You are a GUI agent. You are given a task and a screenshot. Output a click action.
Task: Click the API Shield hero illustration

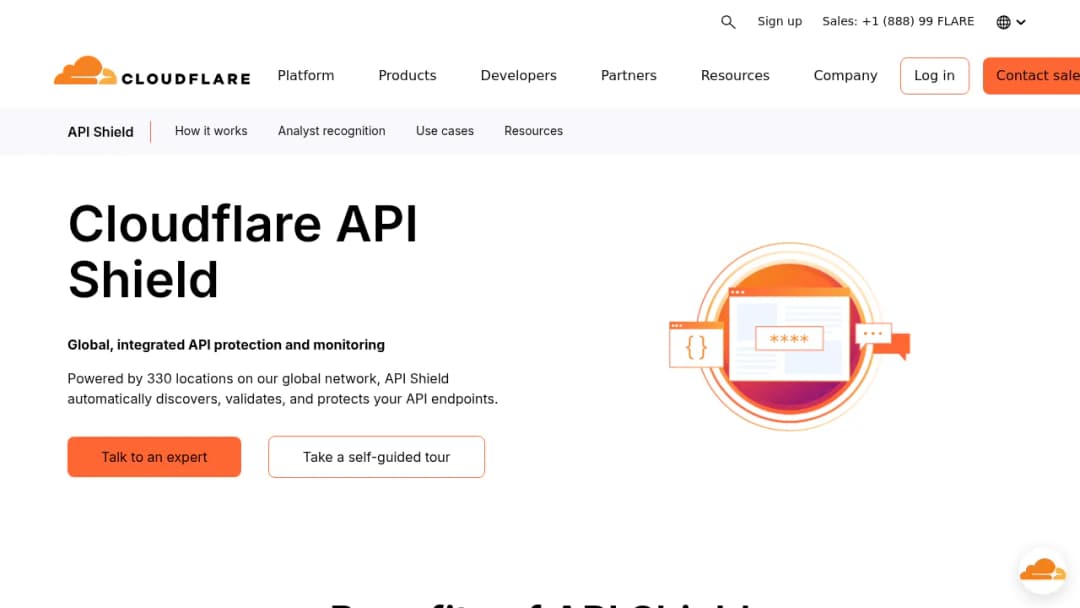point(789,337)
